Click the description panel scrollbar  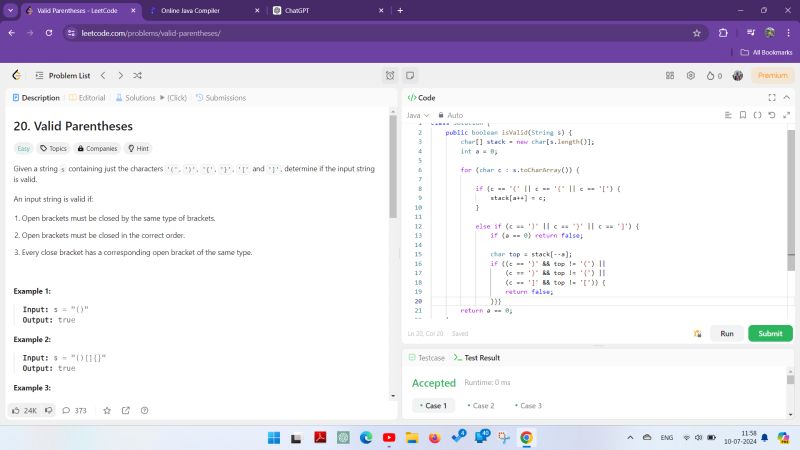(393, 166)
